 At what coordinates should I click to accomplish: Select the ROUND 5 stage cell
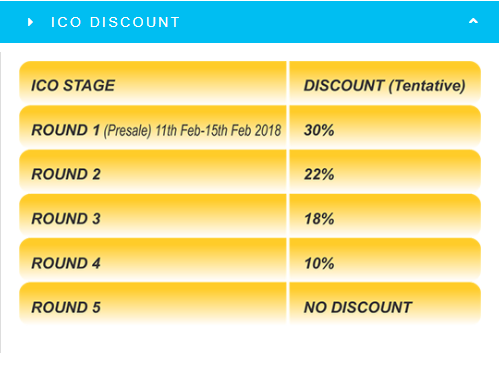click(153, 304)
